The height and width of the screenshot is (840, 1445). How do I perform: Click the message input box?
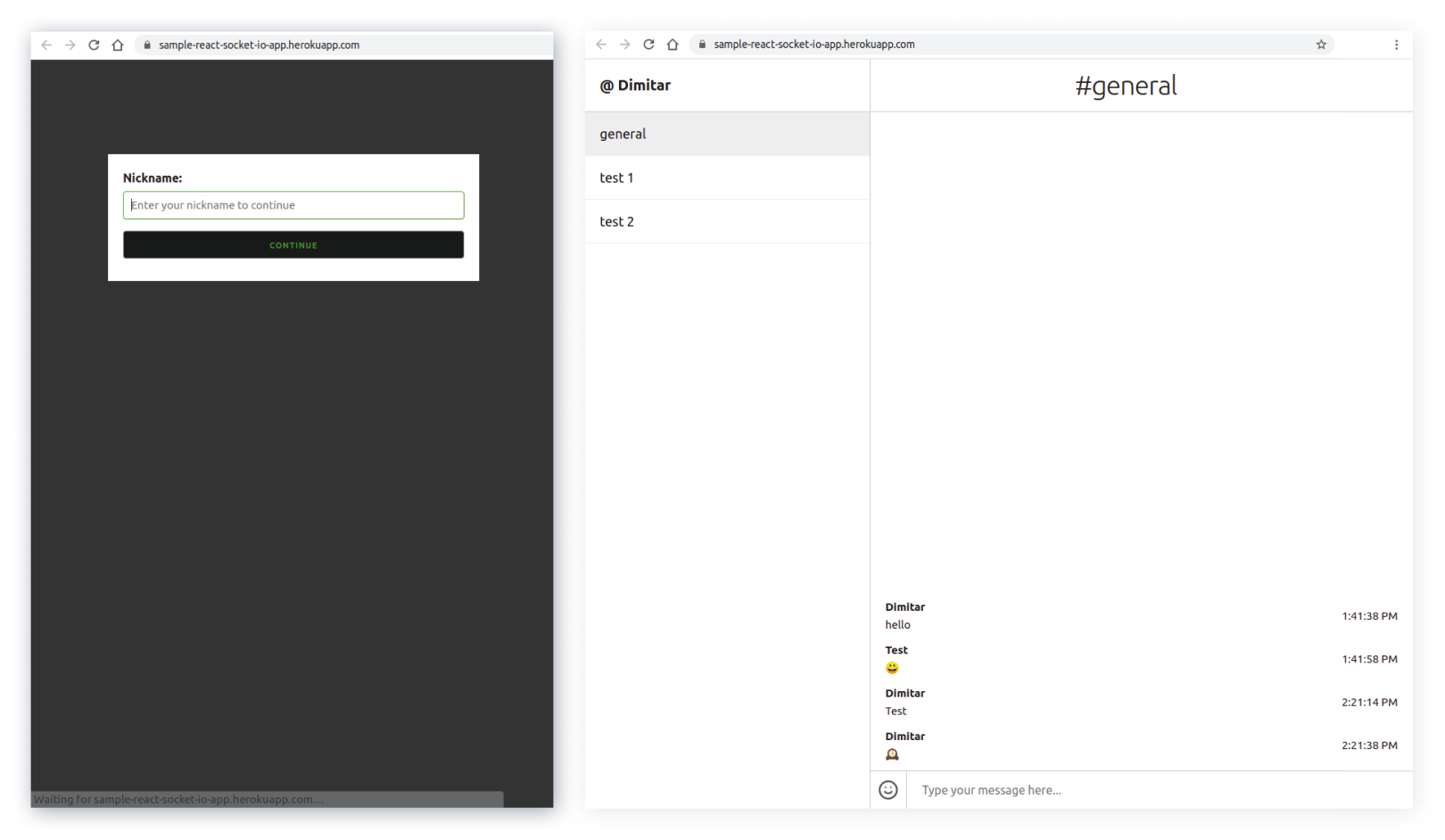1159,790
